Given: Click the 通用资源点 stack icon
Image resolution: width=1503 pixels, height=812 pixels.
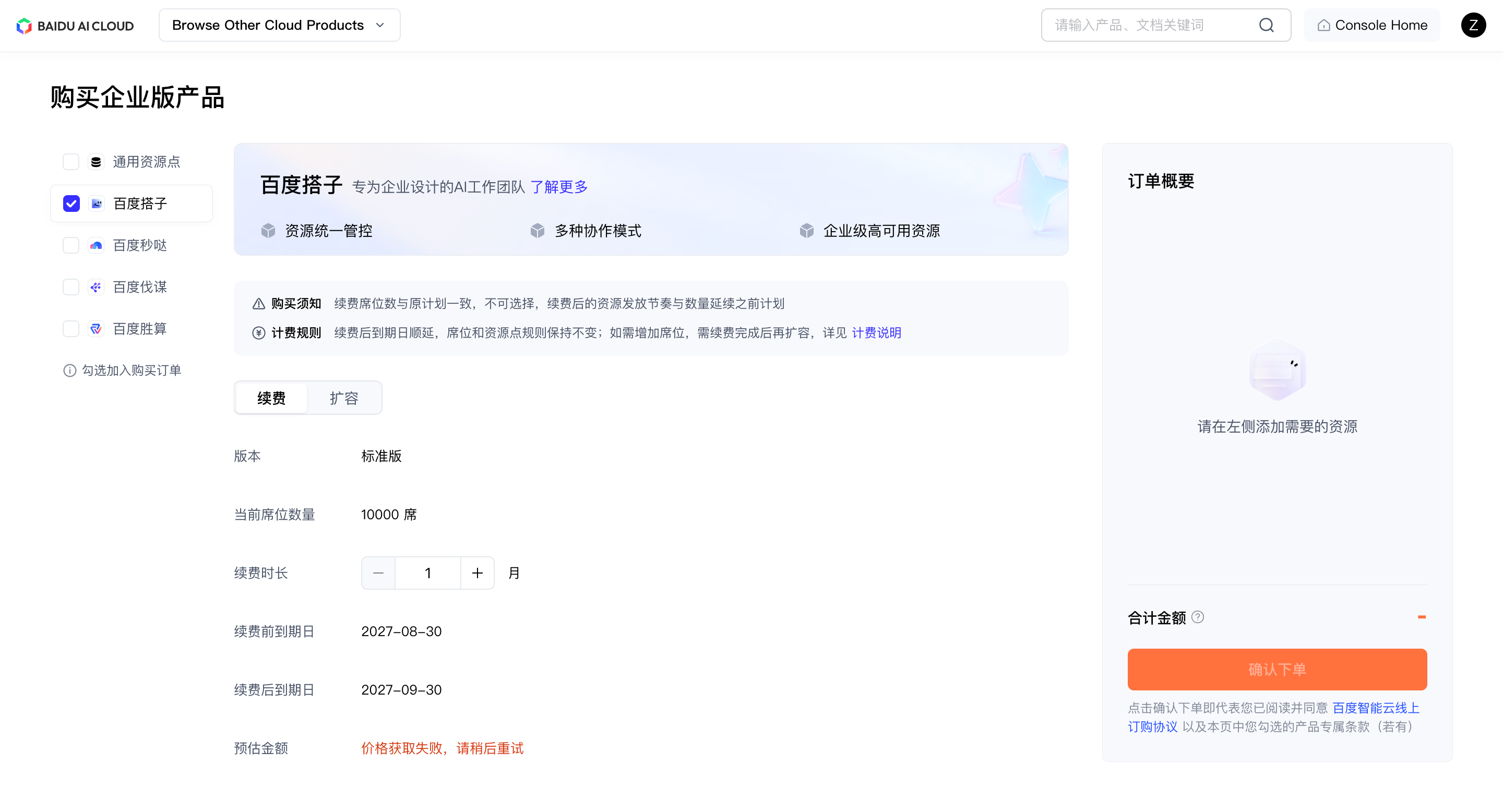Looking at the screenshot, I should [x=96, y=162].
